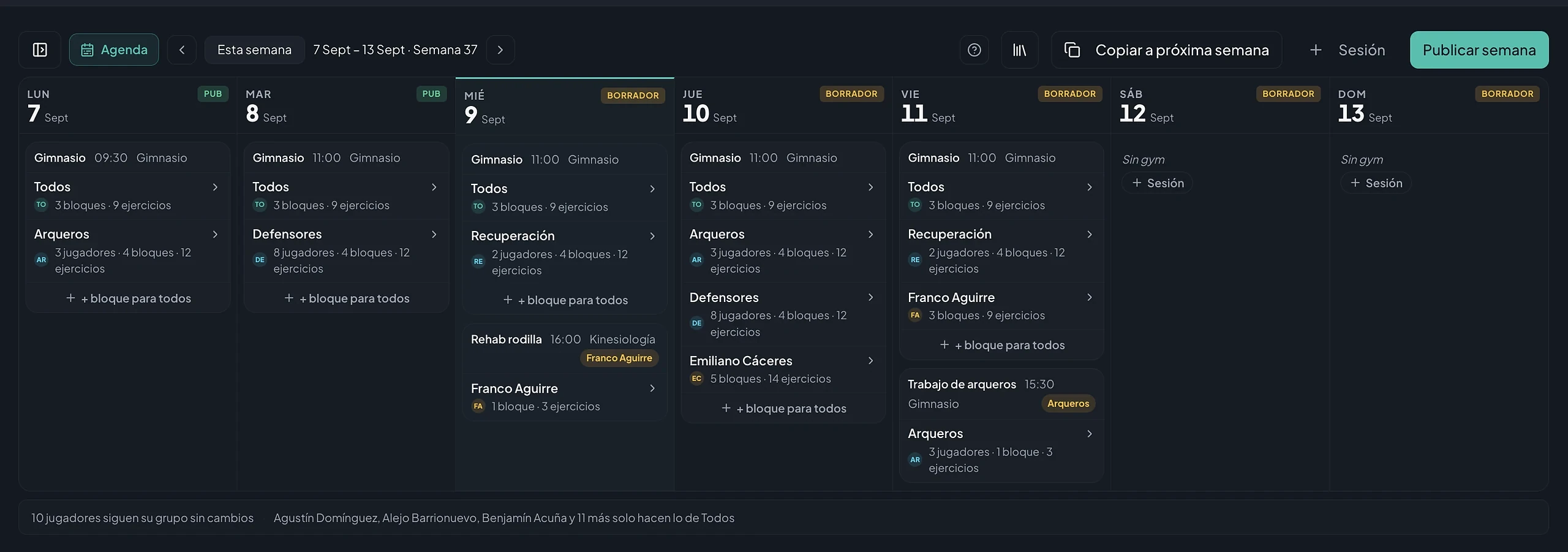Viewport: 1568px width, 552px height.
Task: Open Trabajo de arqueros session header
Action: pos(1001,394)
